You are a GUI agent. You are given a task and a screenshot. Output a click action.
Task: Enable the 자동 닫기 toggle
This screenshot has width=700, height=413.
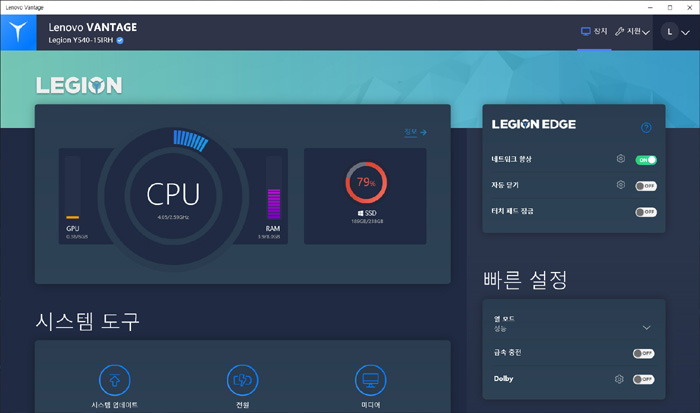point(646,186)
